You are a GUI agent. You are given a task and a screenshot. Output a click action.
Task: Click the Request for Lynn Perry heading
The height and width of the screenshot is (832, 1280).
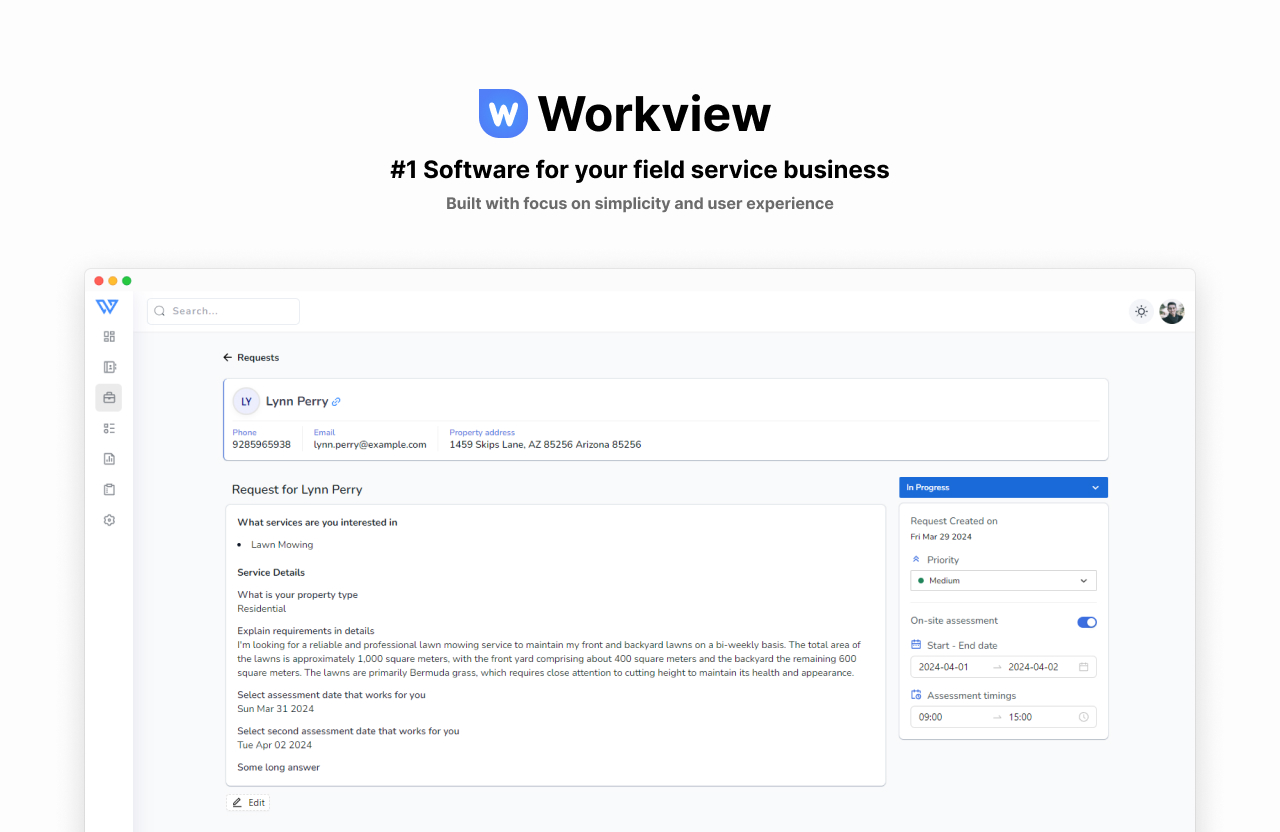click(297, 490)
